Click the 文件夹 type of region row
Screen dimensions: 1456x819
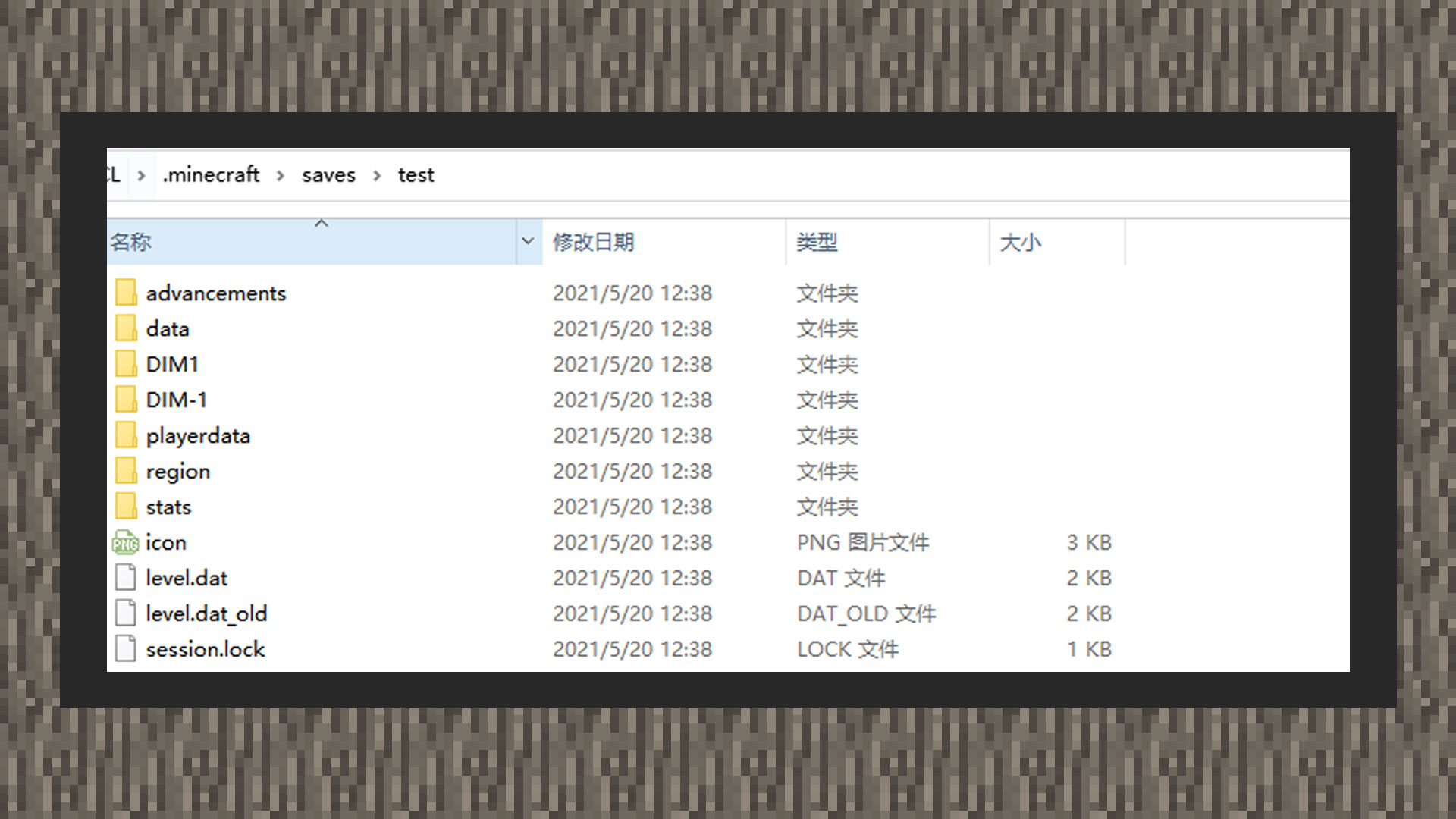(x=827, y=472)
